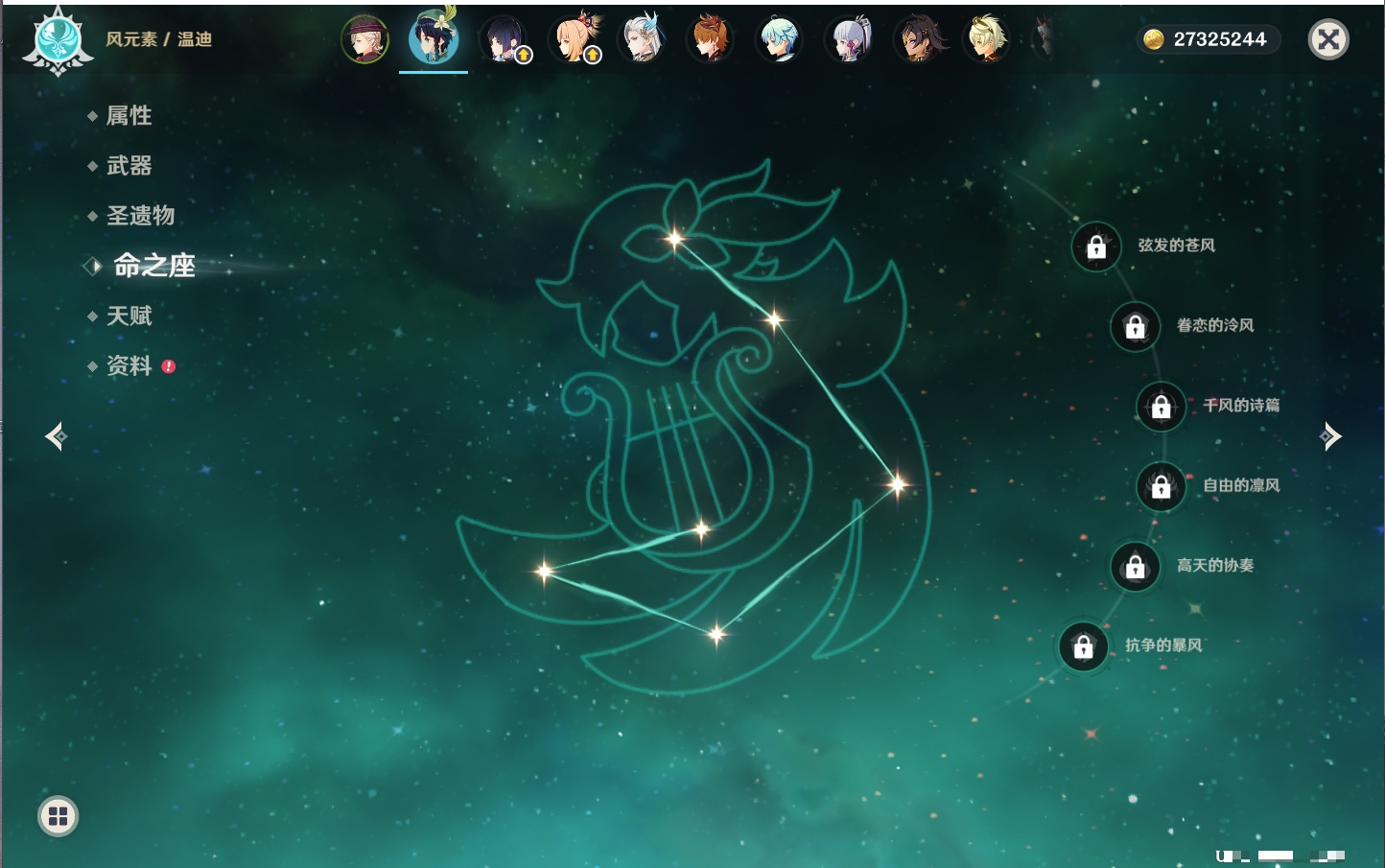Choose the orange-haired character portrait in the middle
The width and height of the screenshot is (1385, 868).
point(710,40)
